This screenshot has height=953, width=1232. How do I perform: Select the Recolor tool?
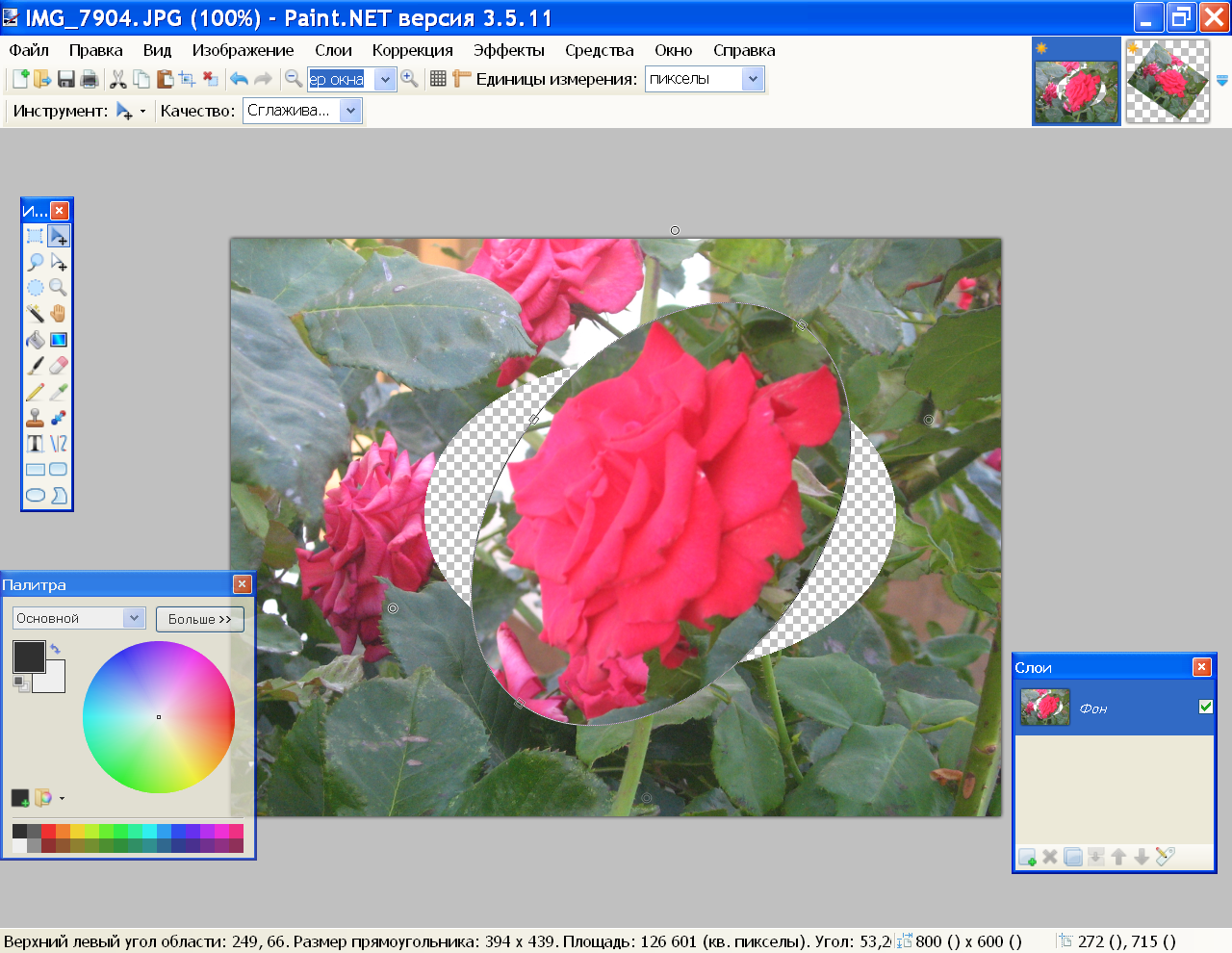coord(59,418)
